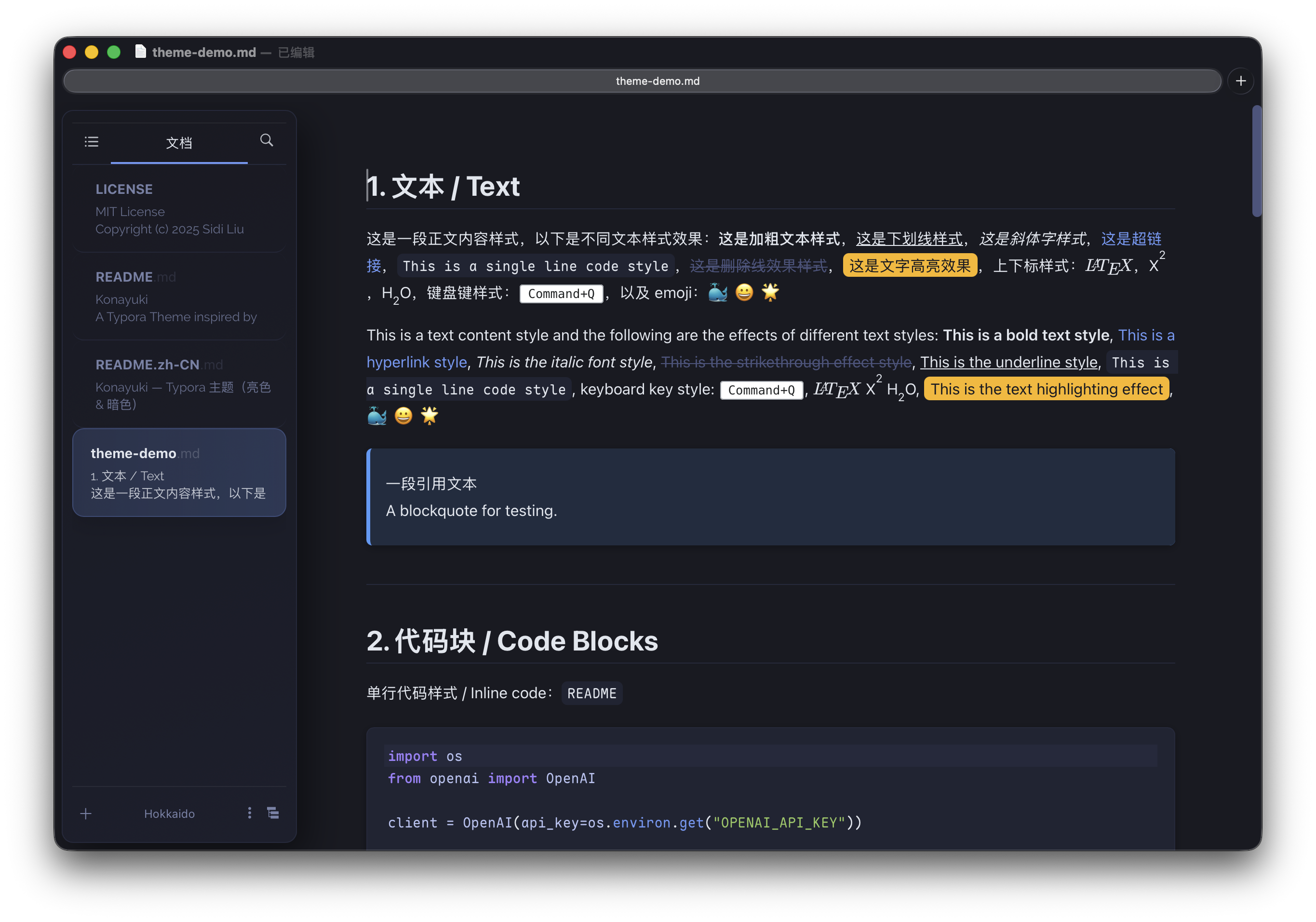Screen dimensions: 1316x922
Task: Click the document icon in the title bar
Action: click(x=140, y=52)
